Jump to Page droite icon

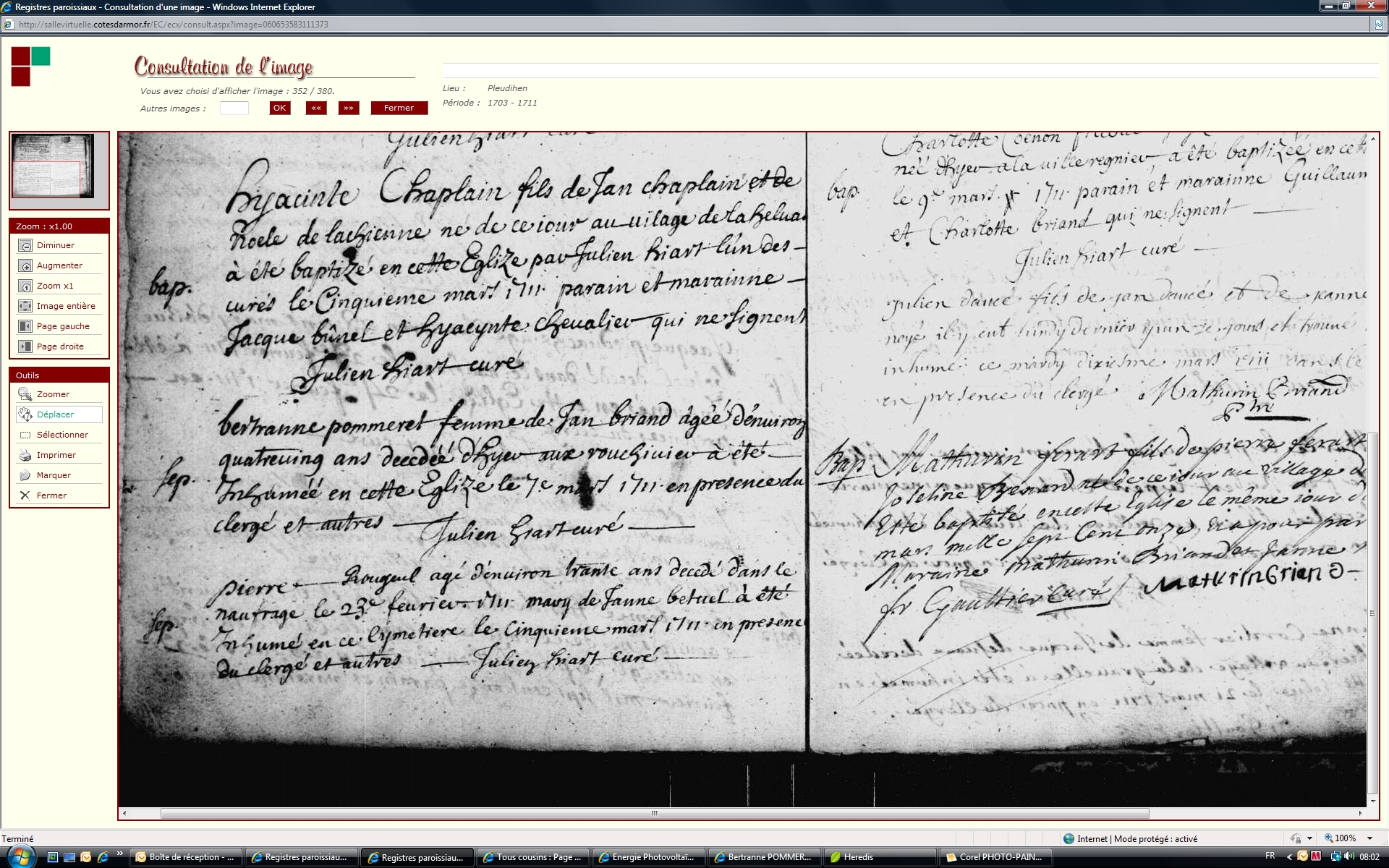click(x=25, y=347)
